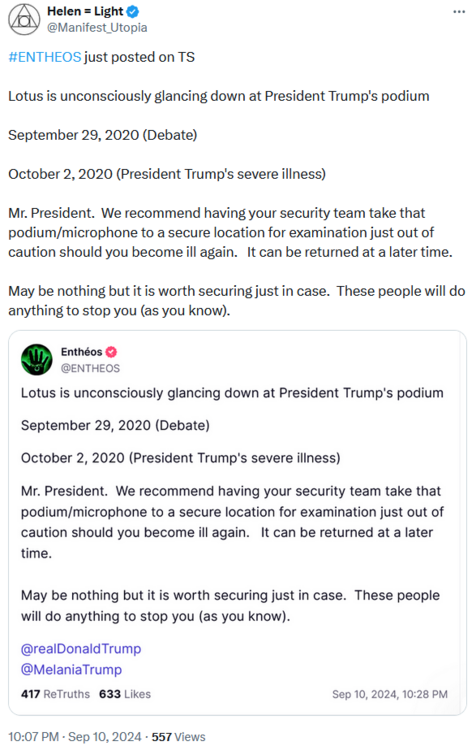
Task: View the 417 ReTruths count
Action: pyautogui.click(x=55, y=694)
